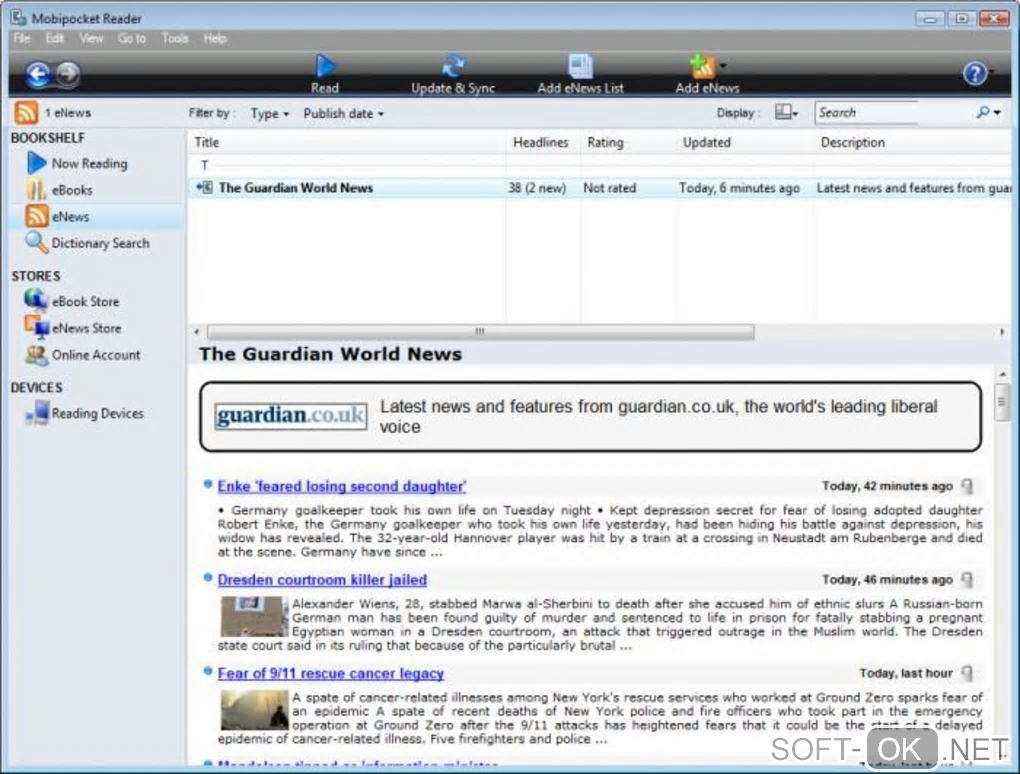
Task: Open the blue help question mark
Action: coord(974,73)
